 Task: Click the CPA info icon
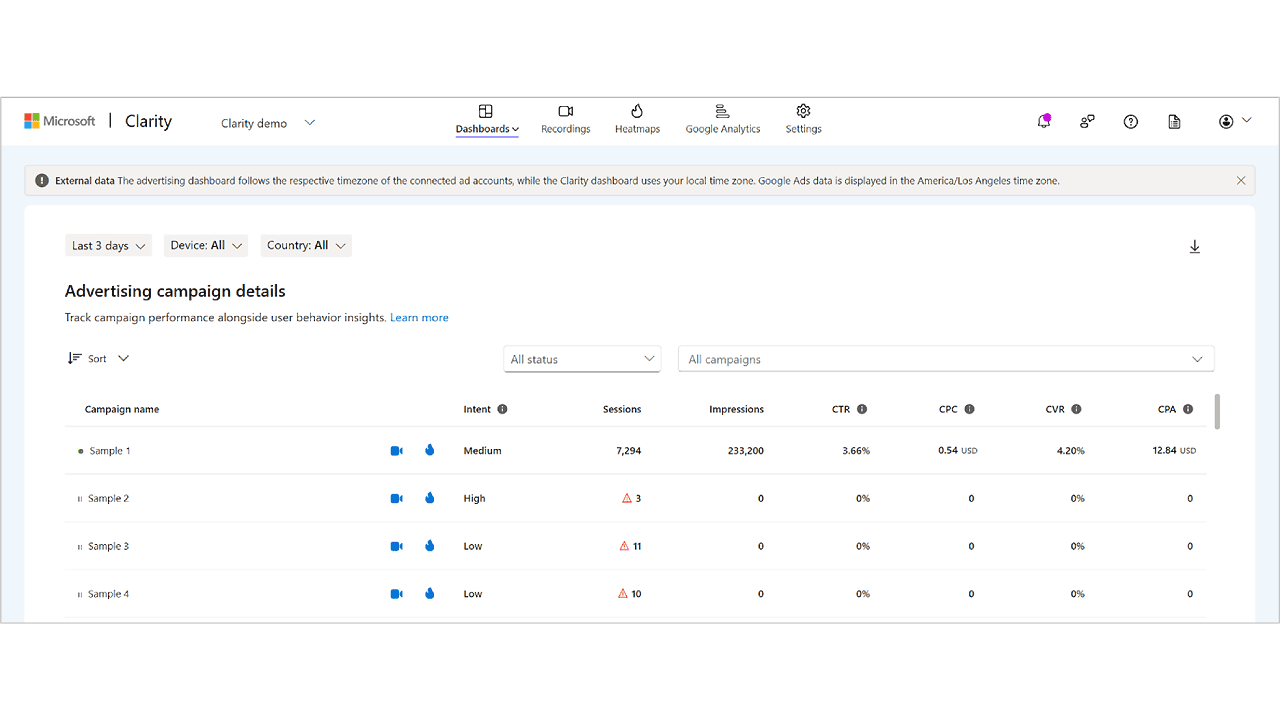[1188, 409]
